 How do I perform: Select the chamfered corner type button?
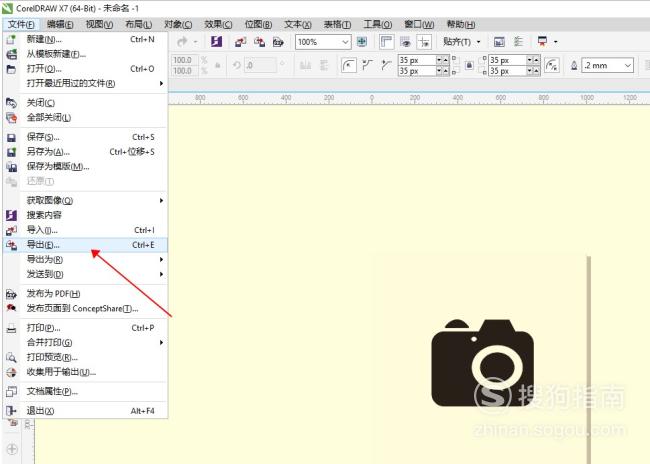pyautogui.click(x=386, y=65)
